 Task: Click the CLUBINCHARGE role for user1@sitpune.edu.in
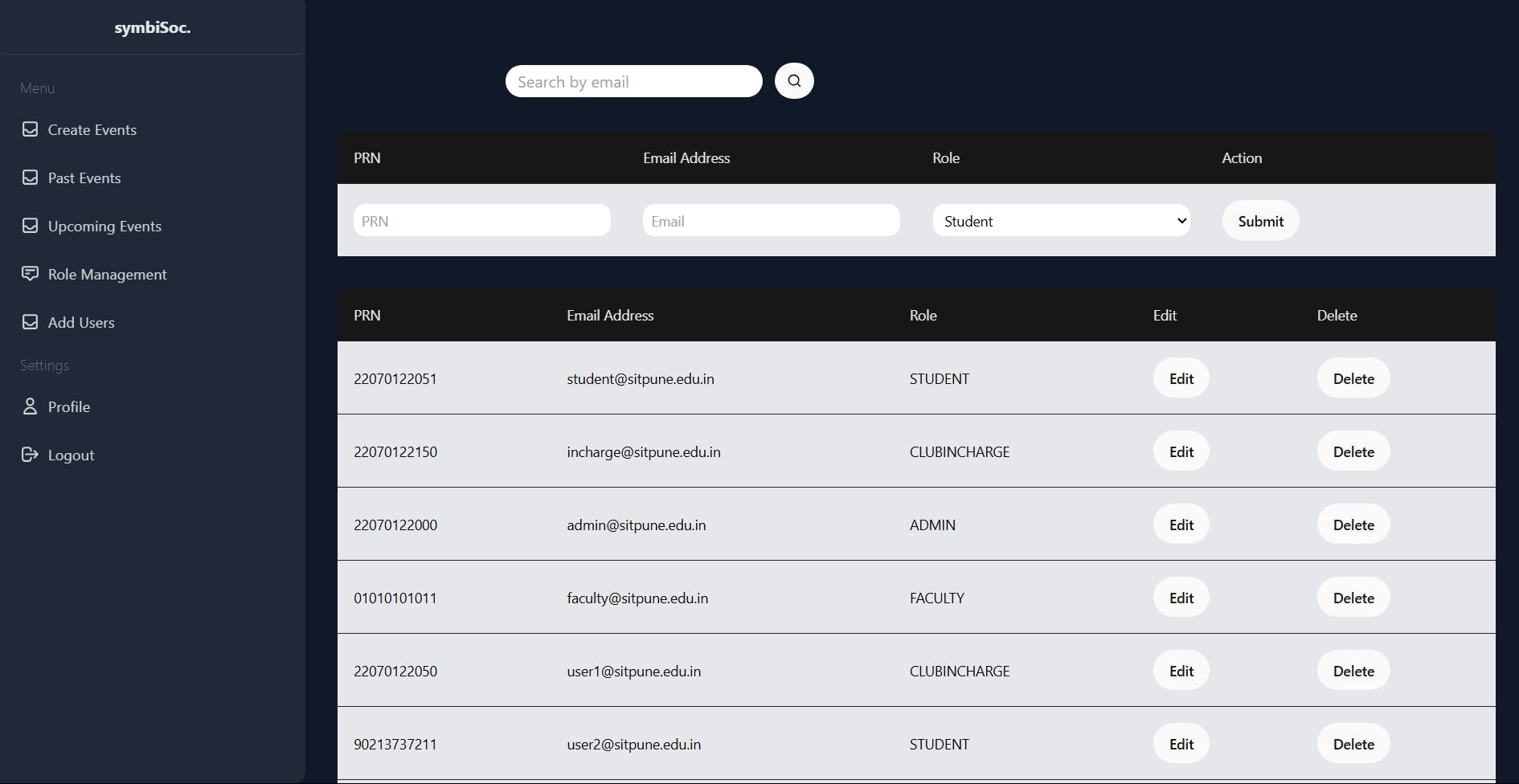960,672
